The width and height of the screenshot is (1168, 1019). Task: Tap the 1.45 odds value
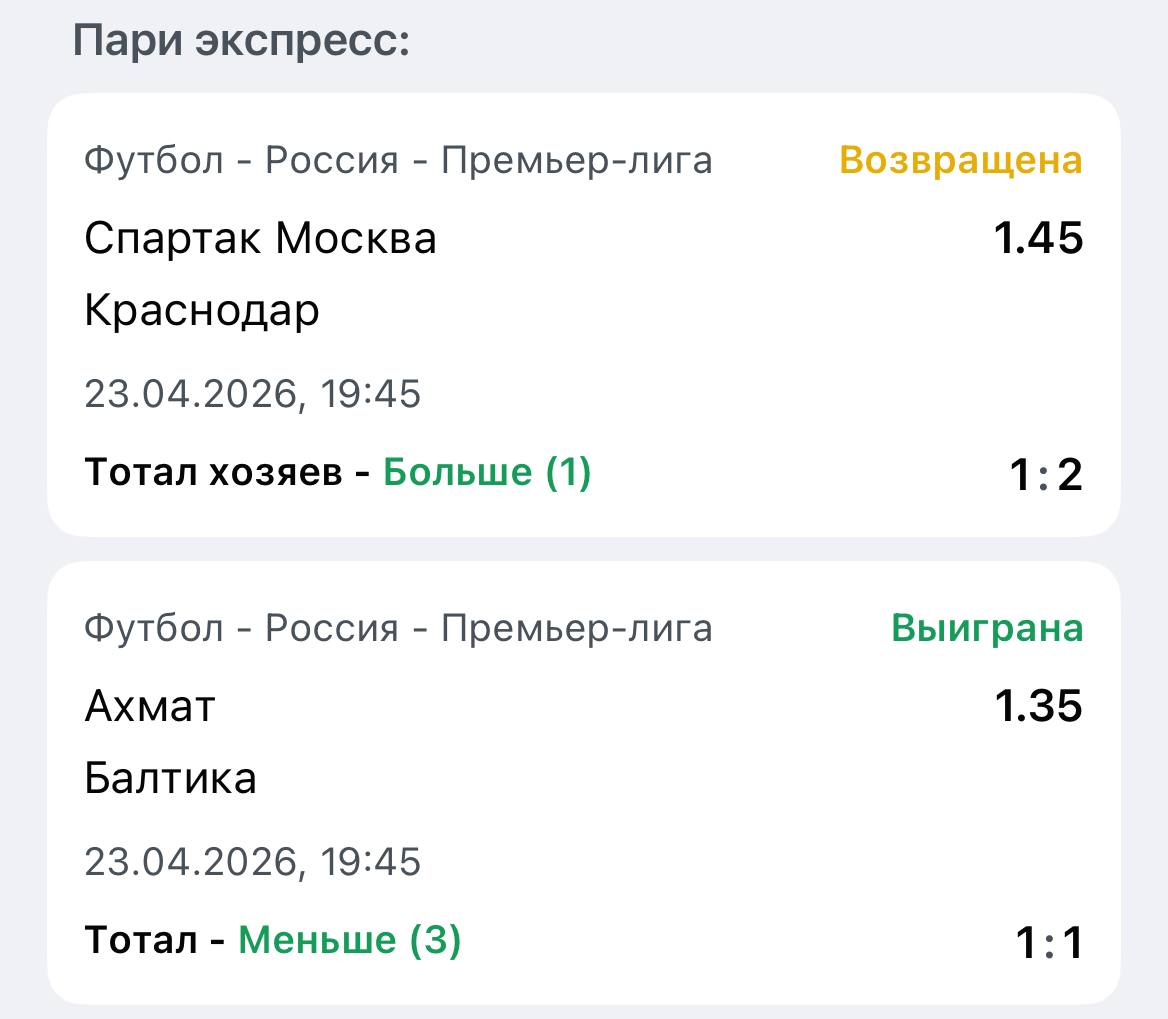pos(1038,239)
